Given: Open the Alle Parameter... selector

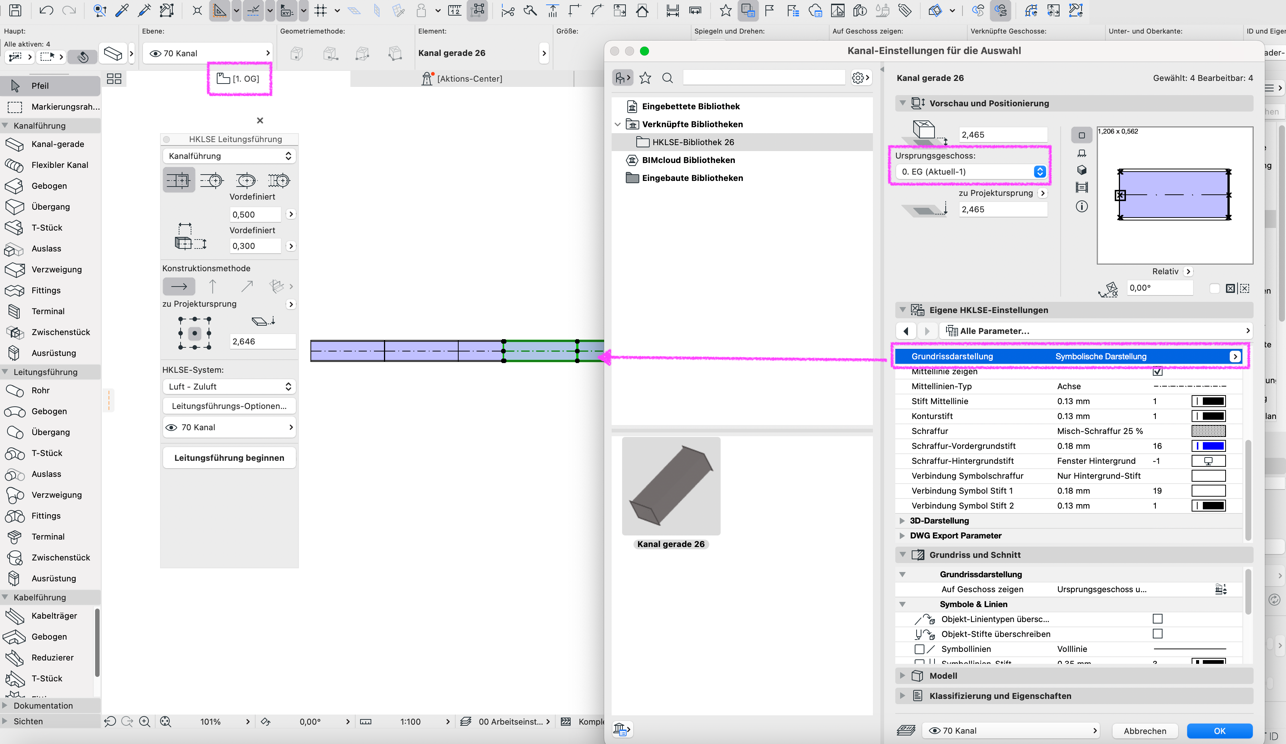Looking at the screenshot, I should tap(1096, 331).
